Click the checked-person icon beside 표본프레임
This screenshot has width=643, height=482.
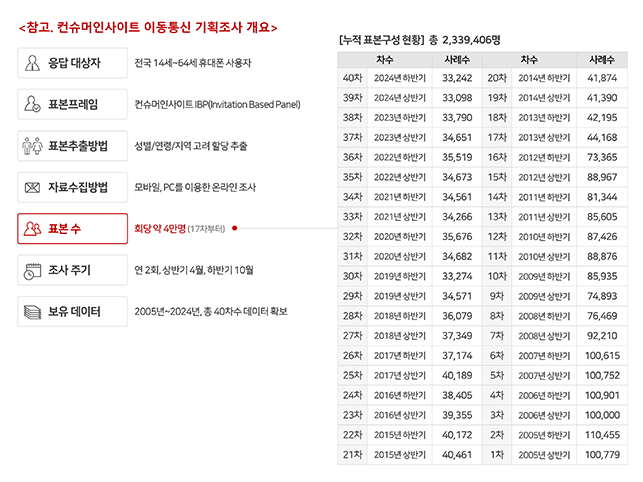[32, 104]
